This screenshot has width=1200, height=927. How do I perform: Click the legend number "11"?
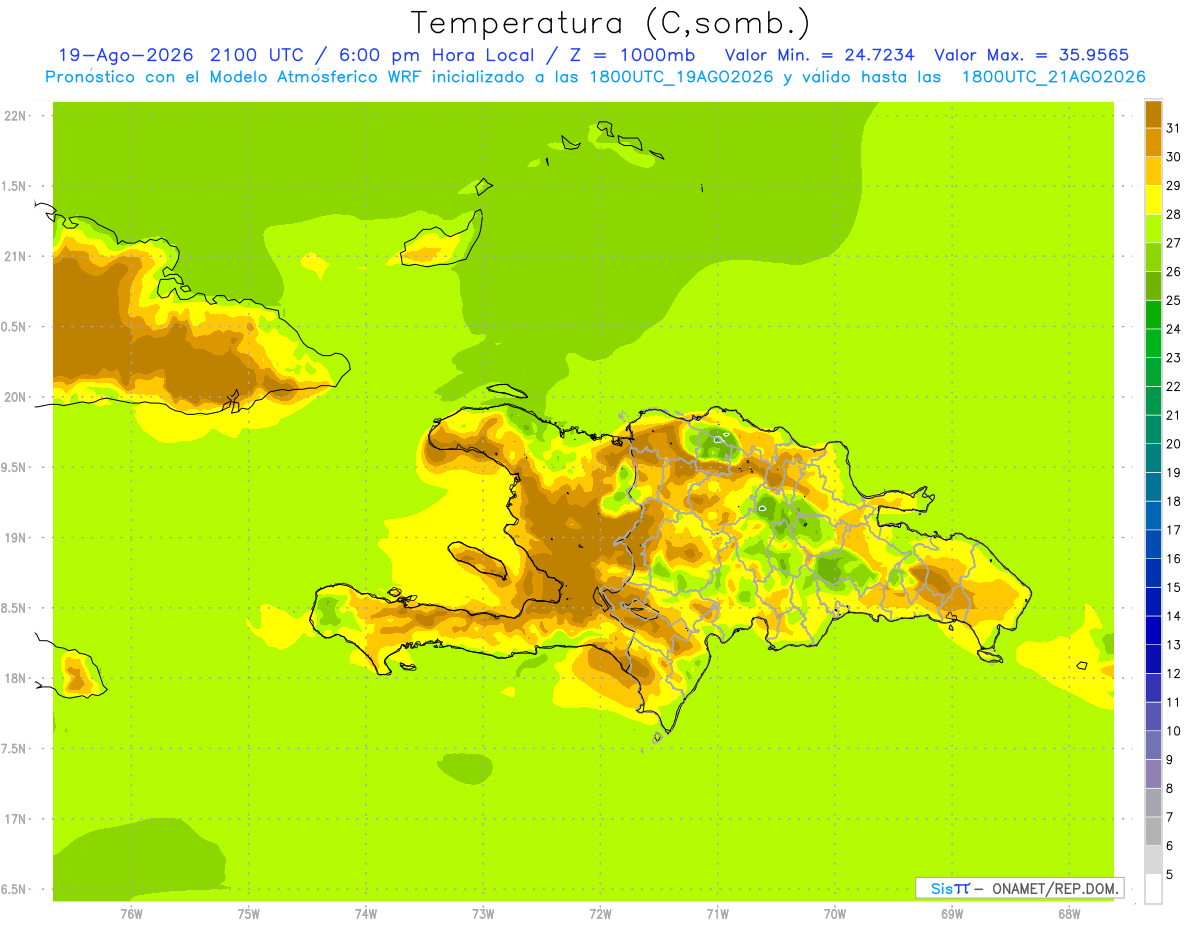pyautogui.click(x=1174, y=702)
